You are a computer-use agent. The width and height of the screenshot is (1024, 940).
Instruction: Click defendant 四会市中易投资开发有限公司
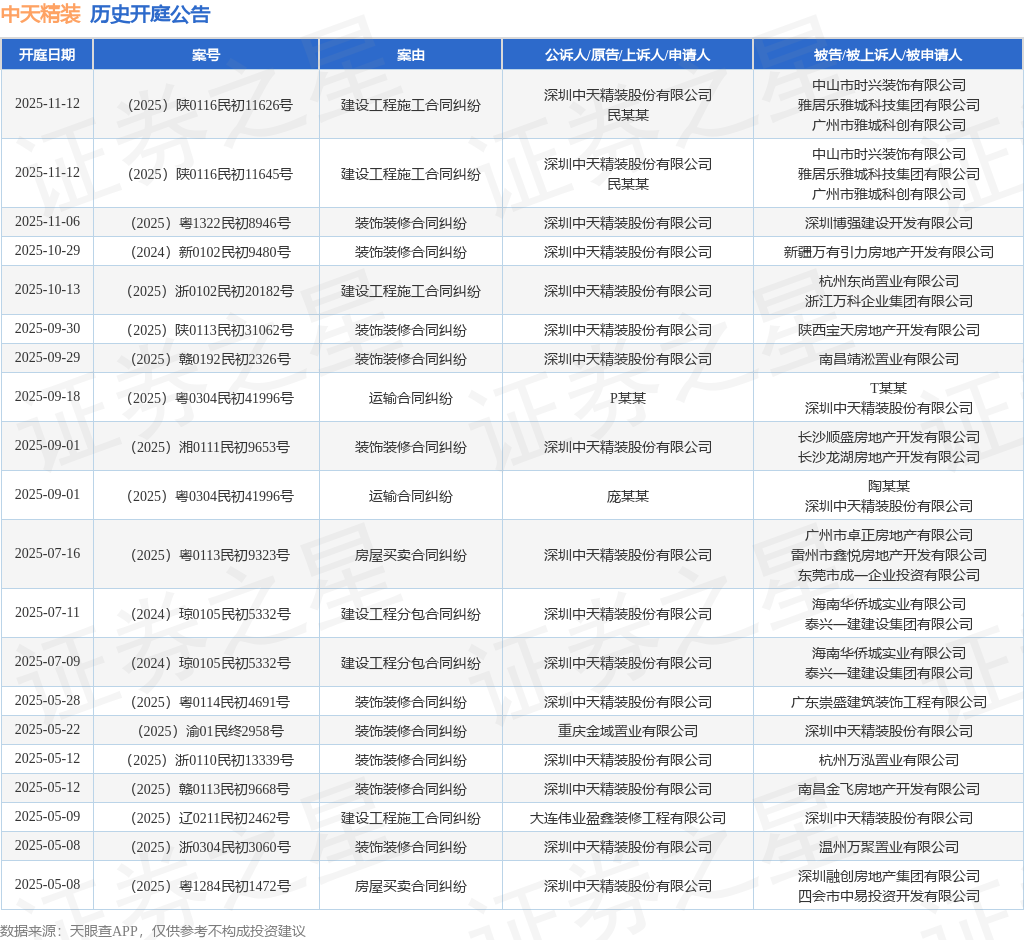pyautogui.click(x=888, y=896)
